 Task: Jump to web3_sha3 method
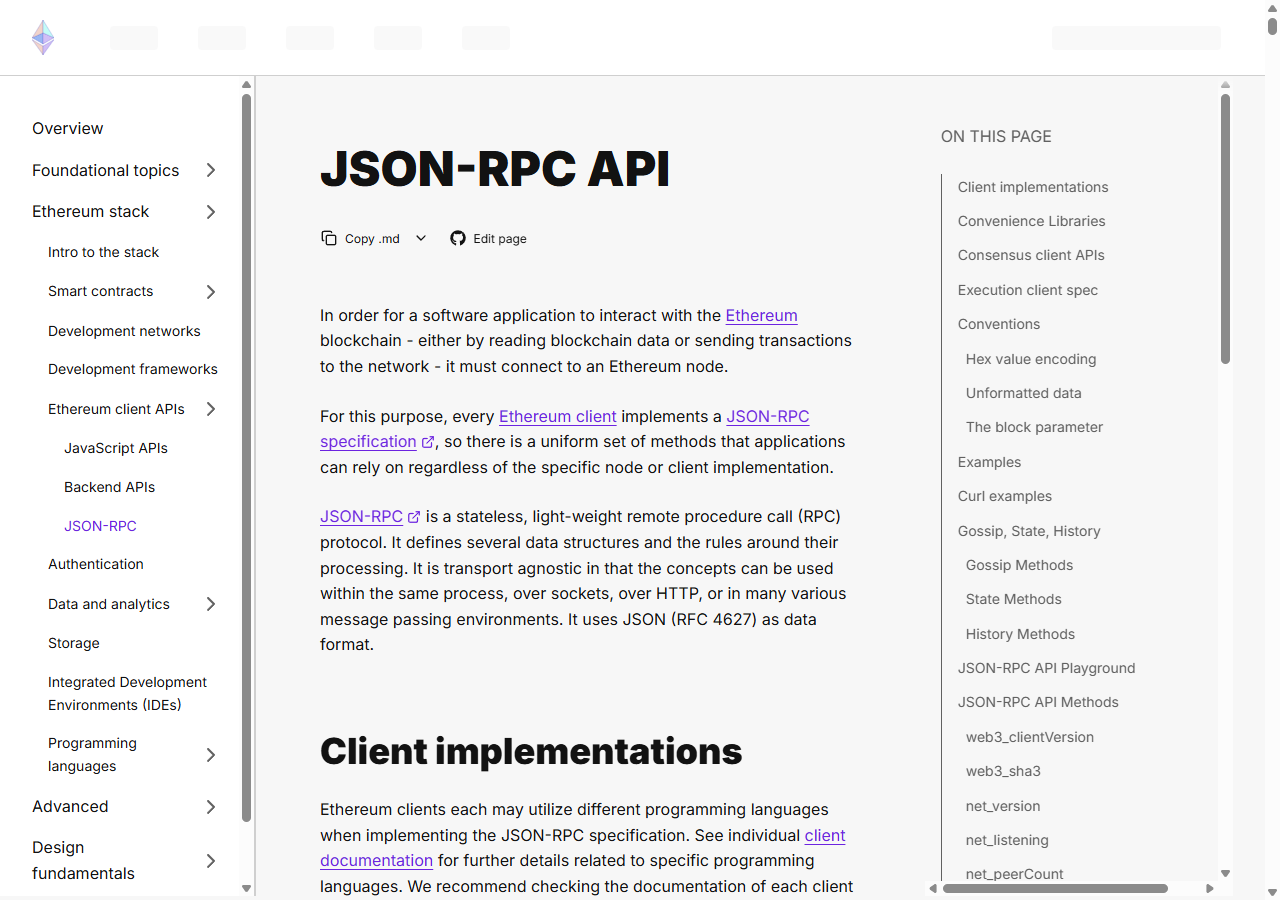1003,771
